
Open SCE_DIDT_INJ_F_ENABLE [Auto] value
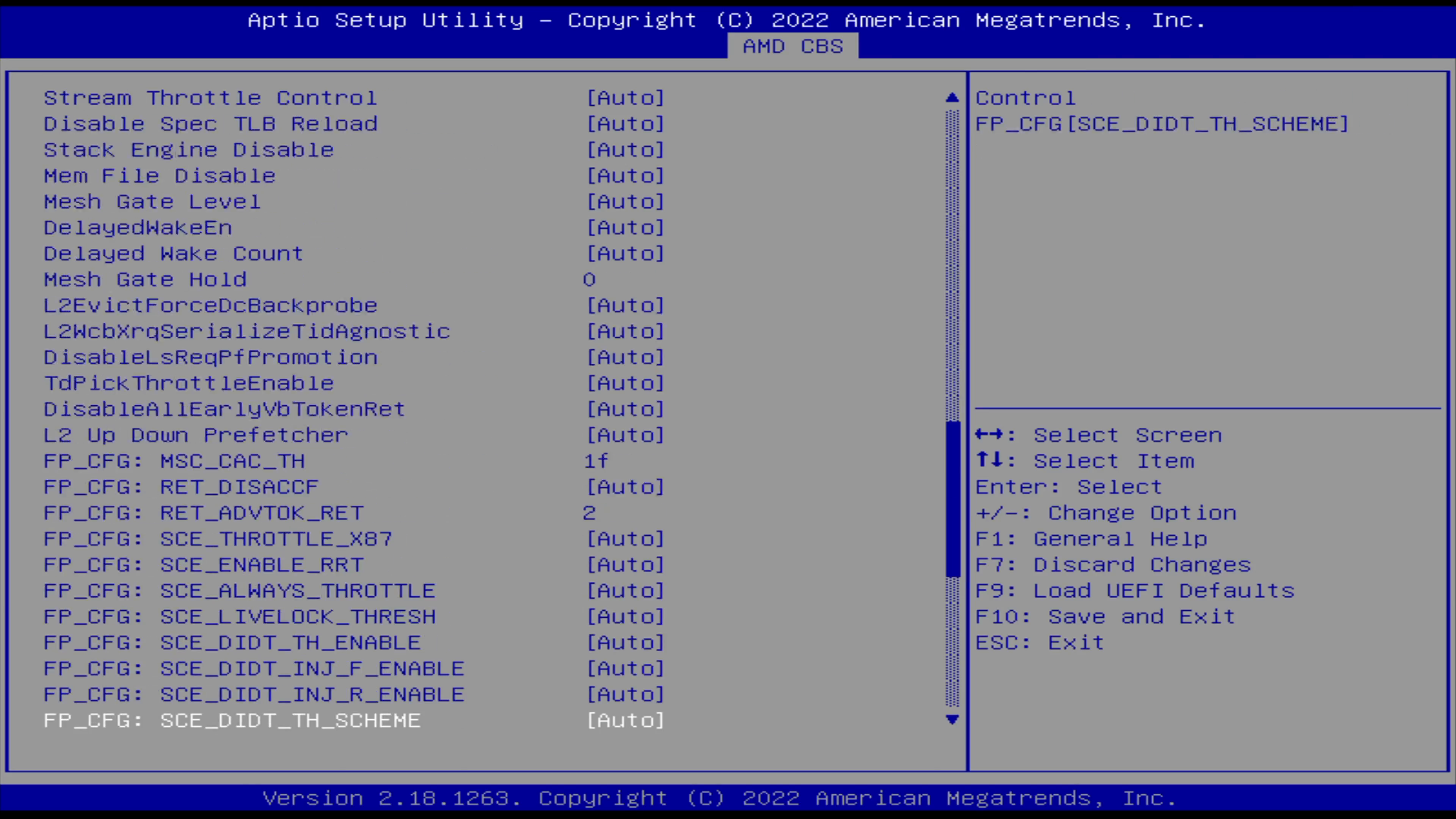[626, 670]
